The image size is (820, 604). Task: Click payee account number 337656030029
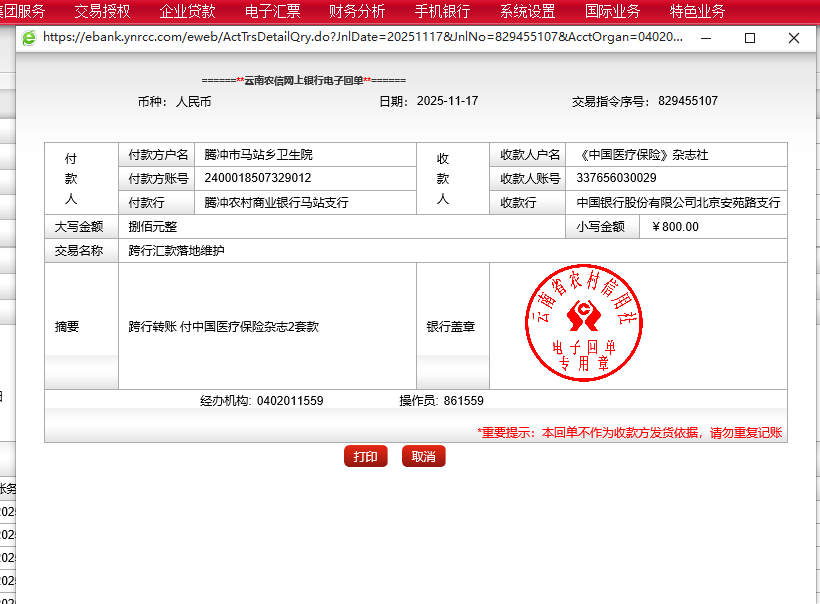pyautogui.click(x=617, y=178)
